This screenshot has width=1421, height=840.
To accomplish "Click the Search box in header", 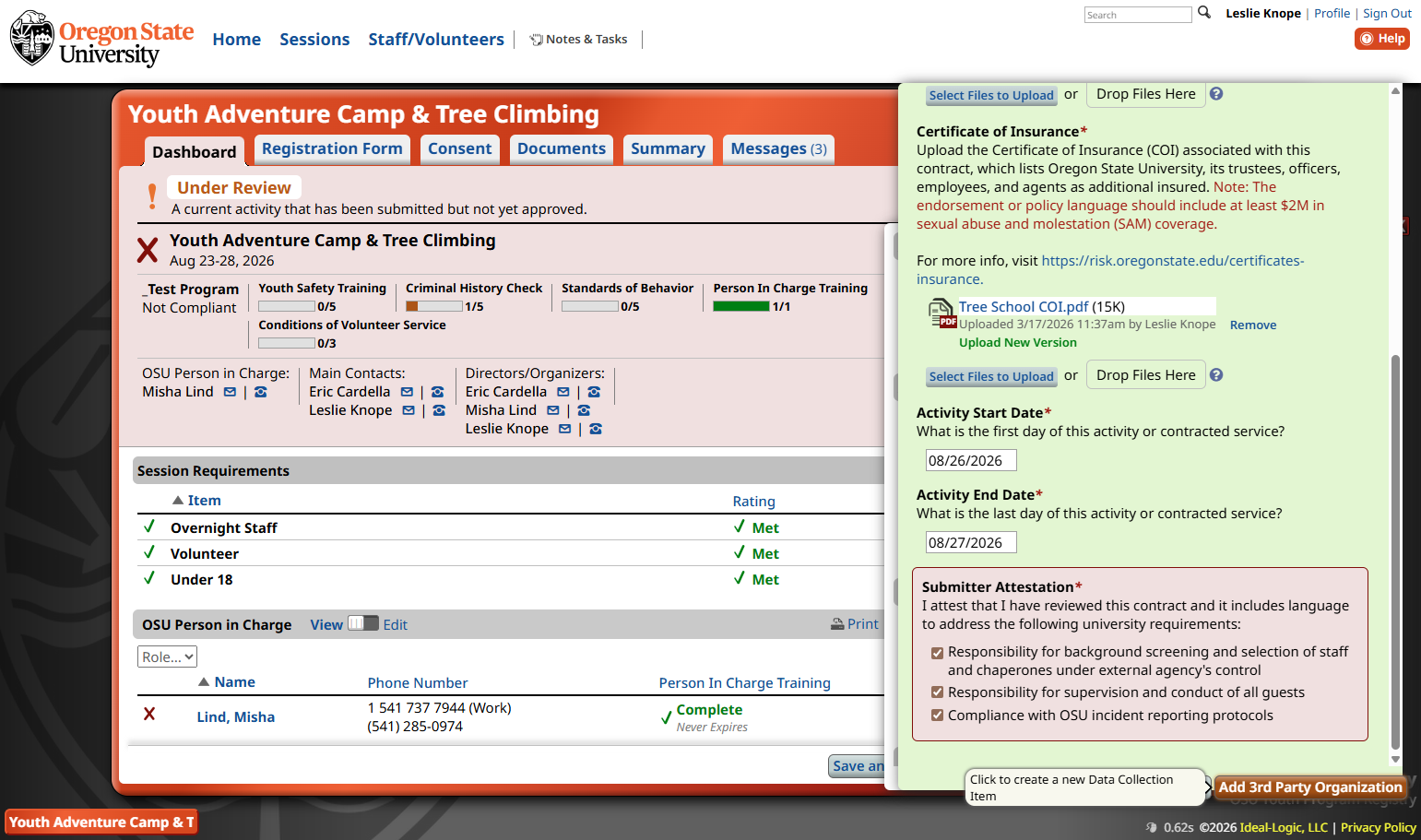I will click(x=1138, y=15).
